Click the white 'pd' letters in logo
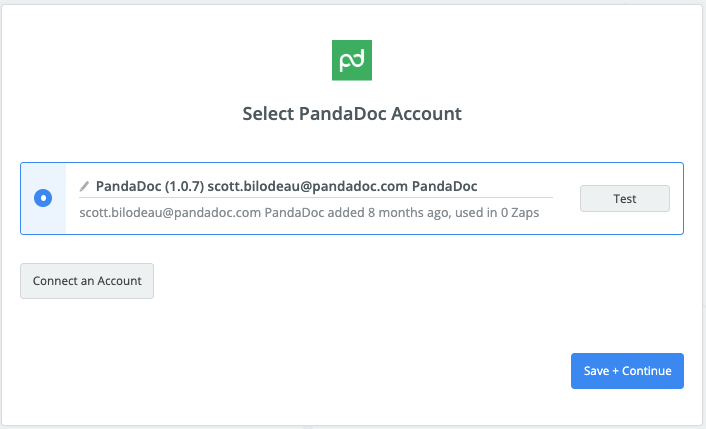The width and height of the screenshot is (706, 429). pos(352,61)
